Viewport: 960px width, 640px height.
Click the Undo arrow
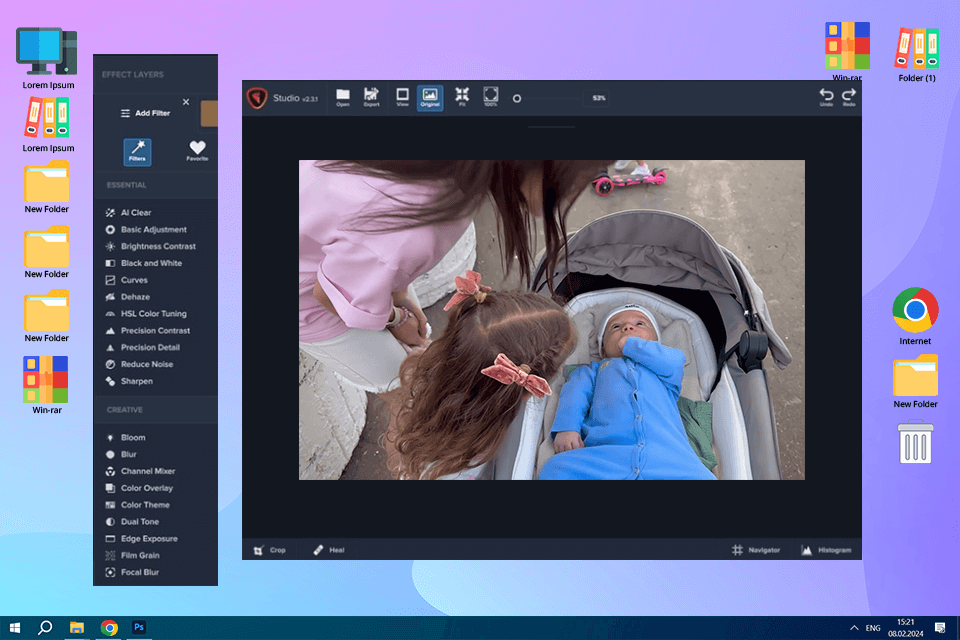point(826,97)
